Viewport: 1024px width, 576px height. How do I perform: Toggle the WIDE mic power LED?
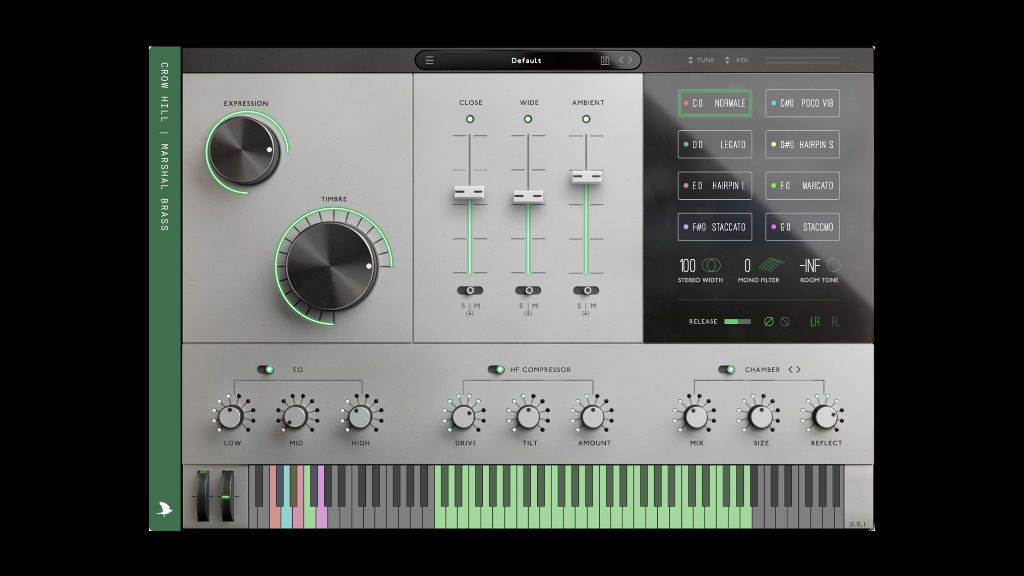[x=528, y=119]
